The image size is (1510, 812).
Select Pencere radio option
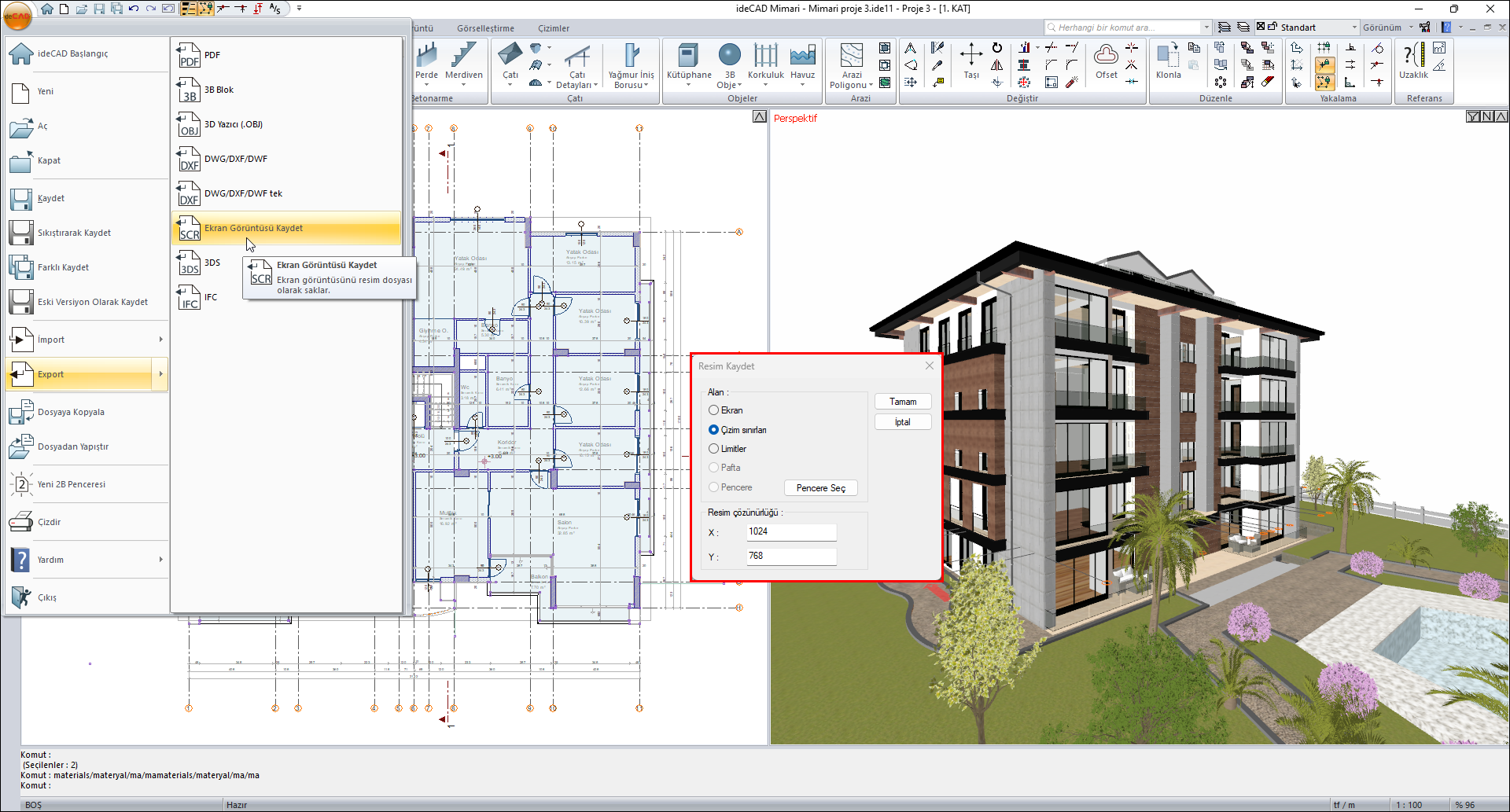713,487
